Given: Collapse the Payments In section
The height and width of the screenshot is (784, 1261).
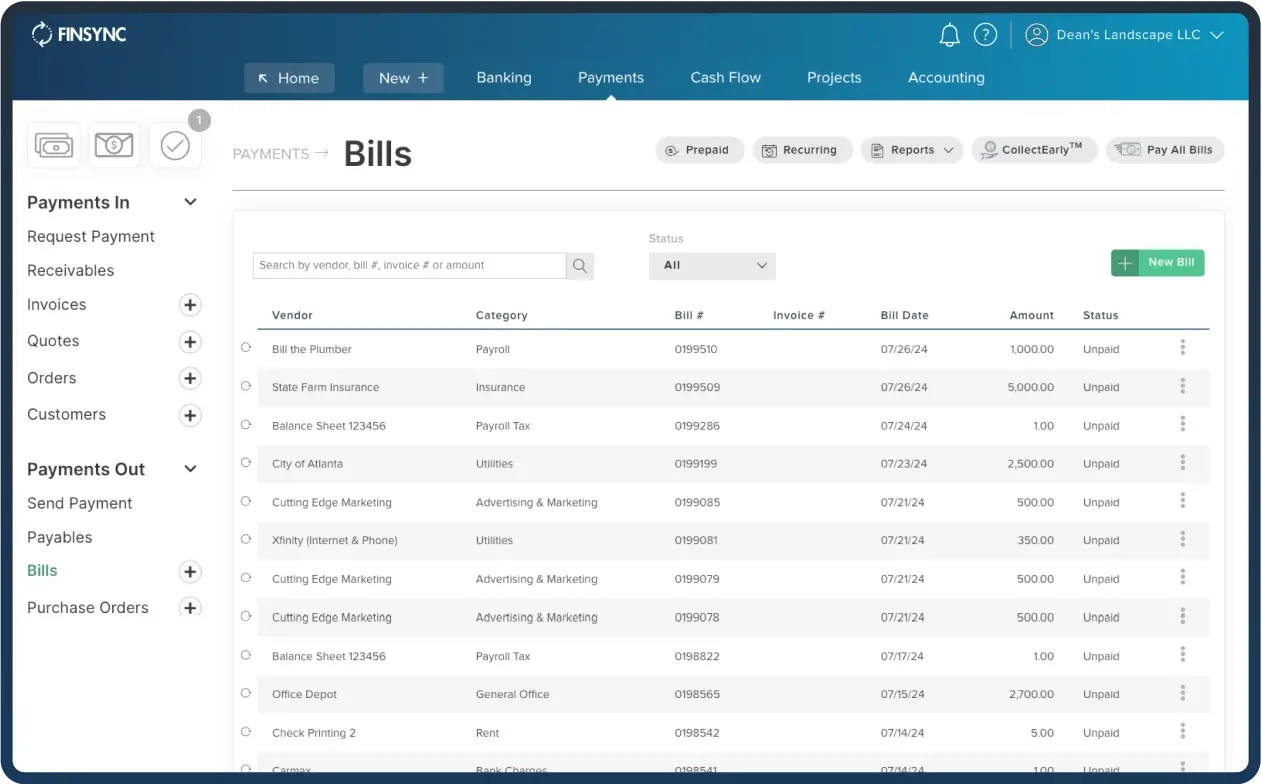Looking at the screenshot, I should click(190, 201).
